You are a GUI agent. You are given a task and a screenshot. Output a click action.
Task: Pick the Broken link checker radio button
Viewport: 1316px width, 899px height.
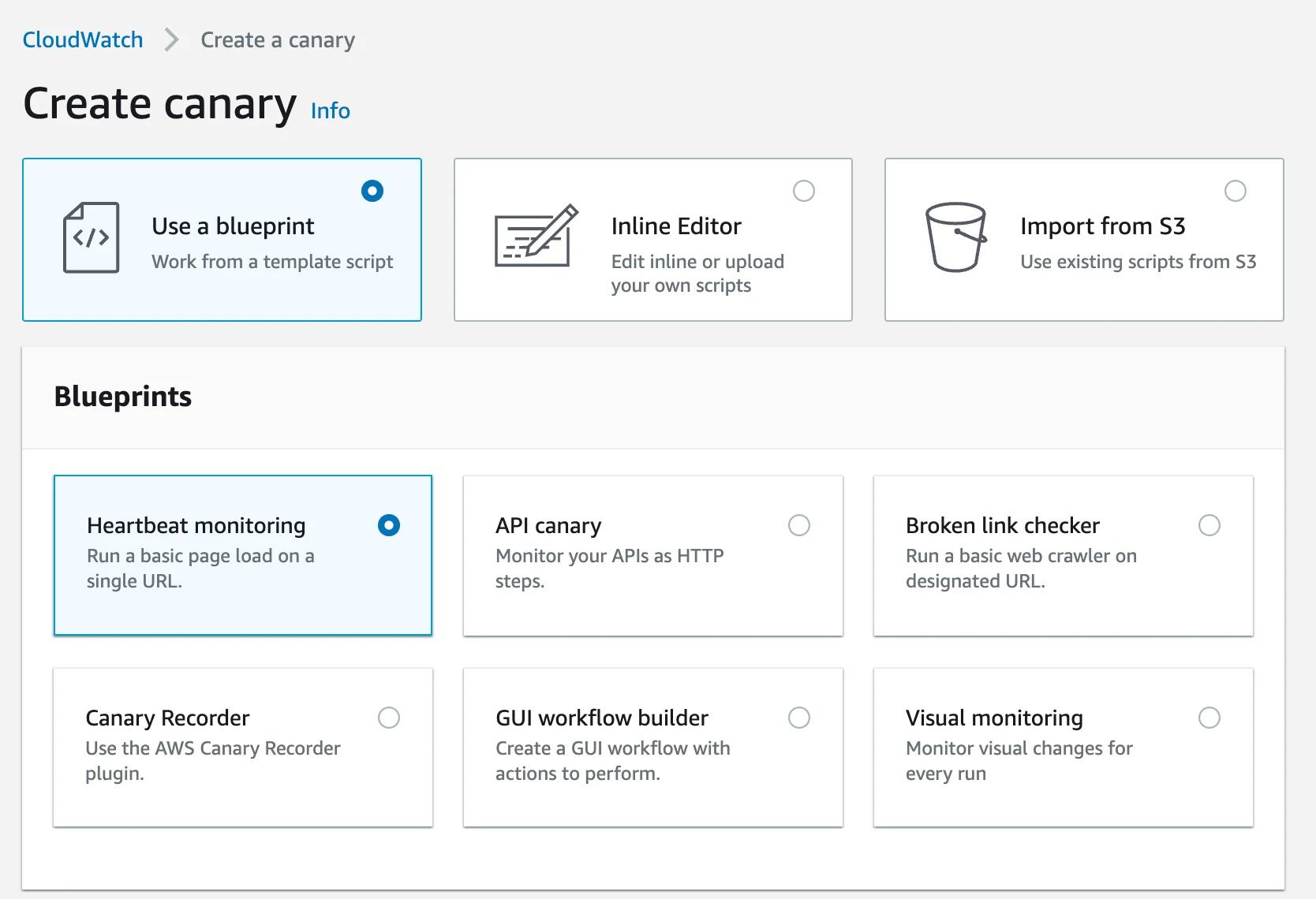pyautogui.click(x=1209, y=525)
